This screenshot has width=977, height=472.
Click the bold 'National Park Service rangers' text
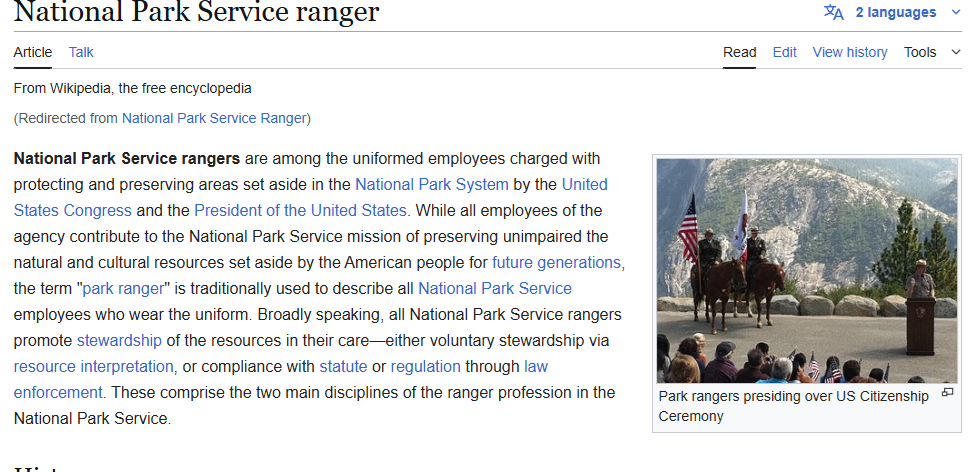coord(126,159)
